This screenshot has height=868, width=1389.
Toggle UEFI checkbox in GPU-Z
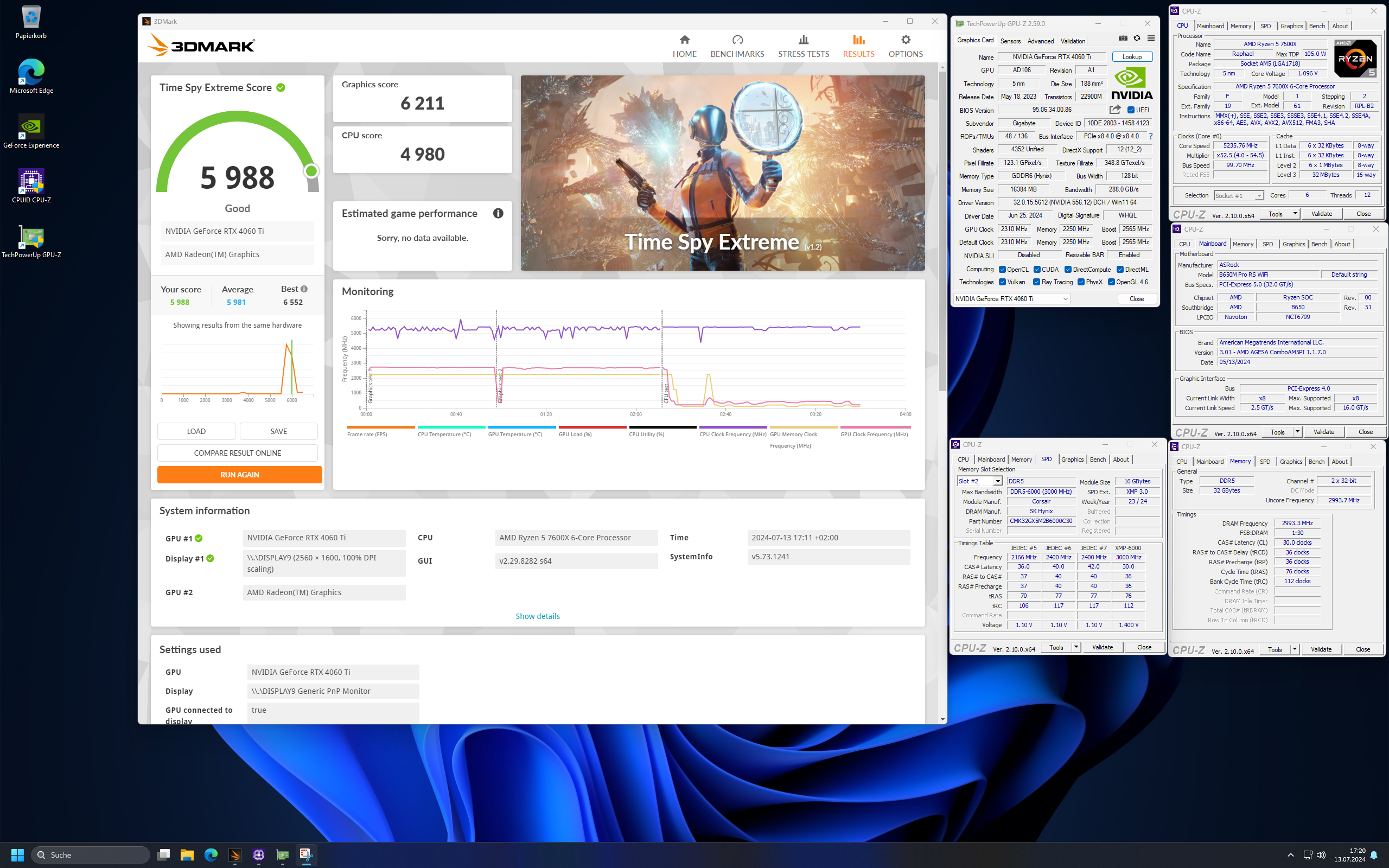(x=1131, y=110)
